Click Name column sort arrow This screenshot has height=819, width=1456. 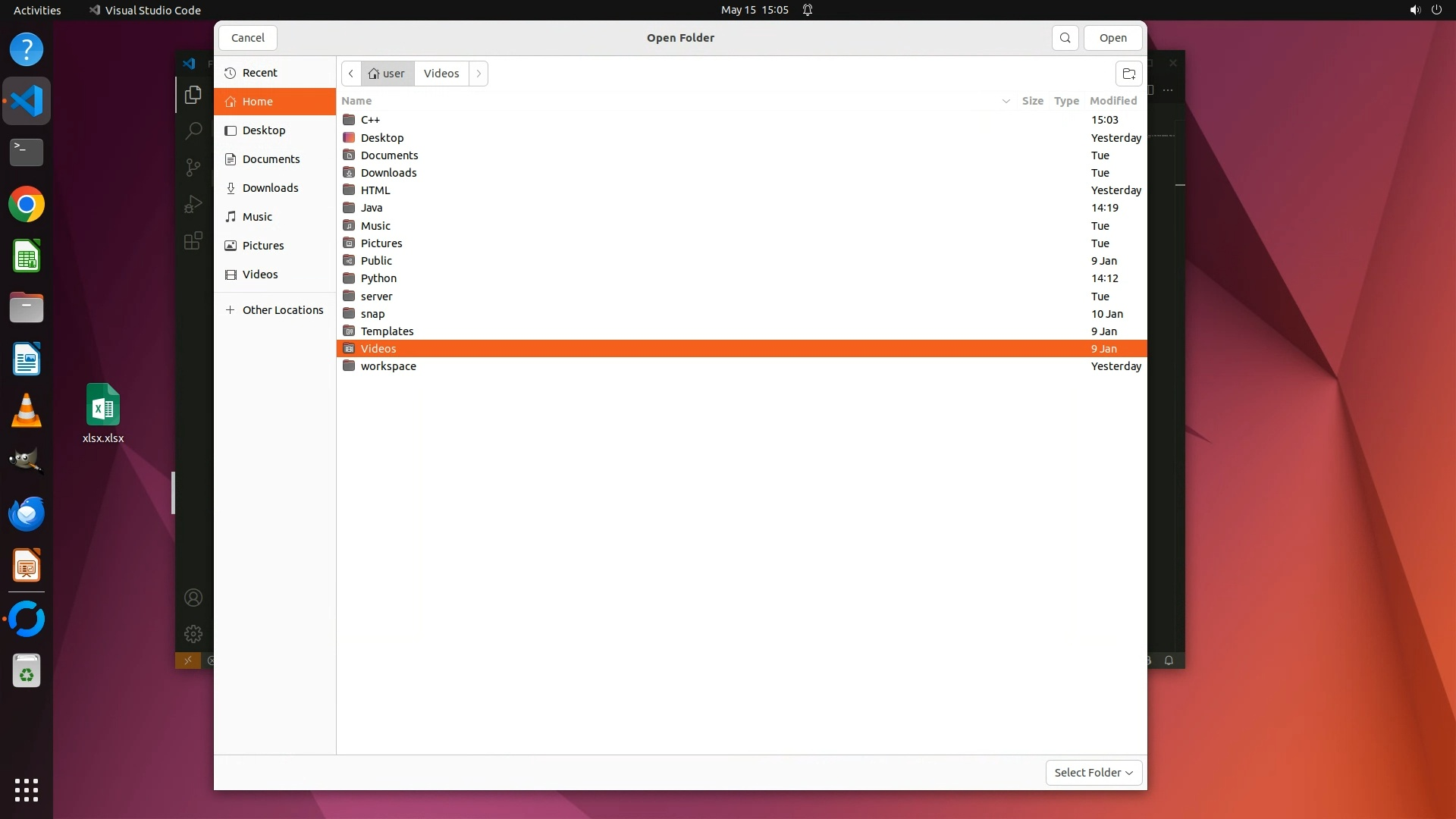[x=1006, y=101]
